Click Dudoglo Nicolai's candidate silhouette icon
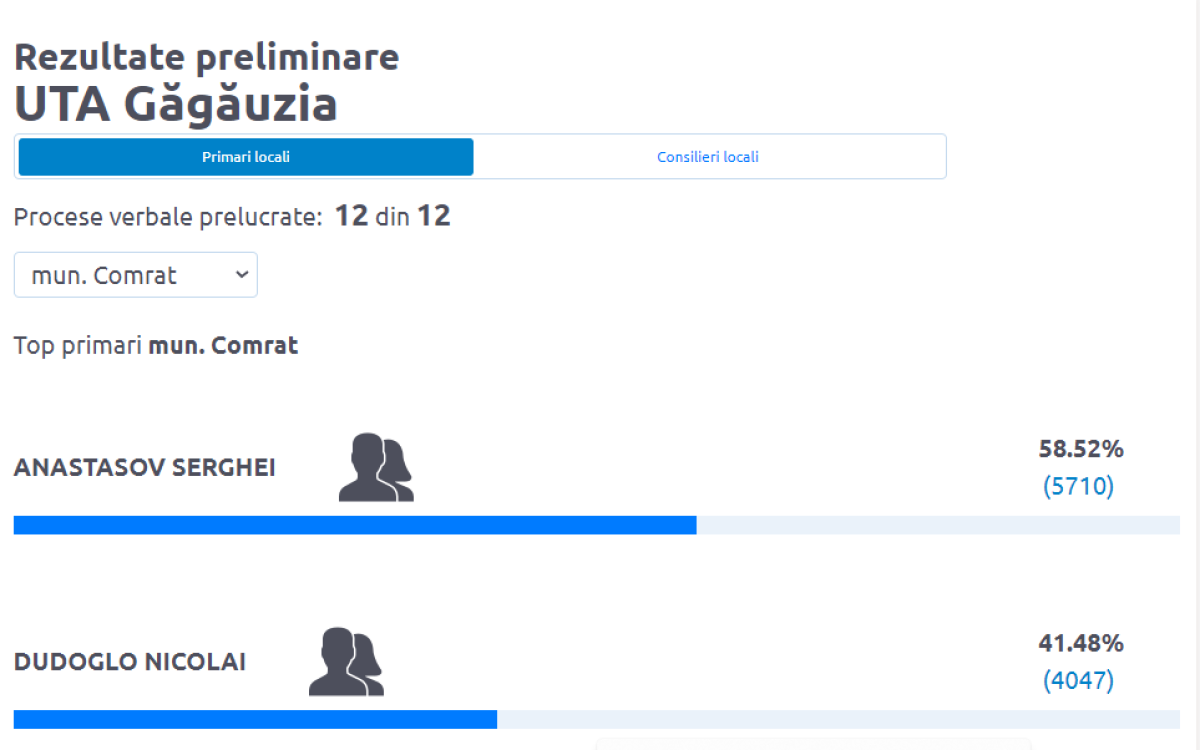 346,661
